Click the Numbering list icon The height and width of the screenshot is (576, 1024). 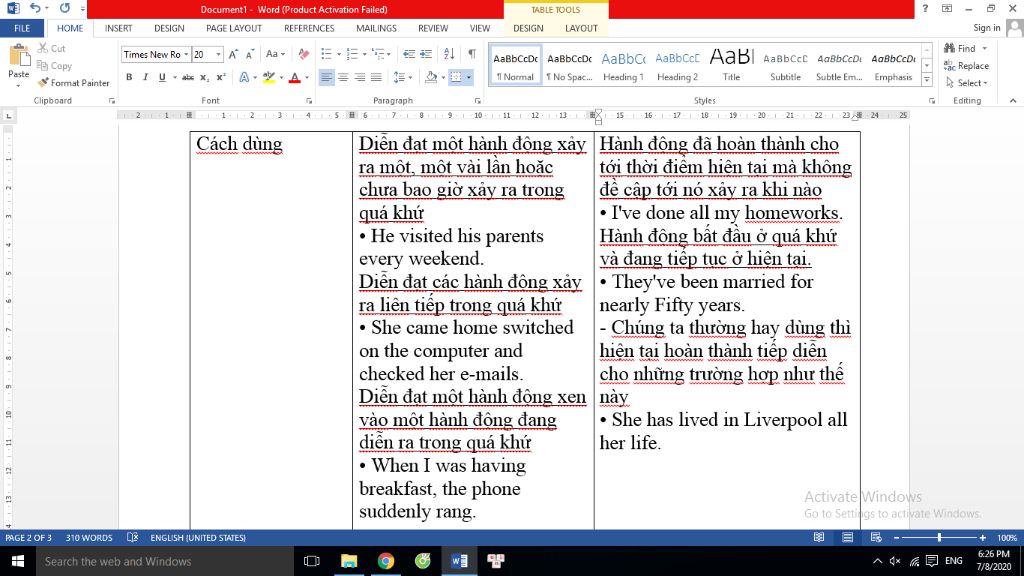[x=353, y=54]
